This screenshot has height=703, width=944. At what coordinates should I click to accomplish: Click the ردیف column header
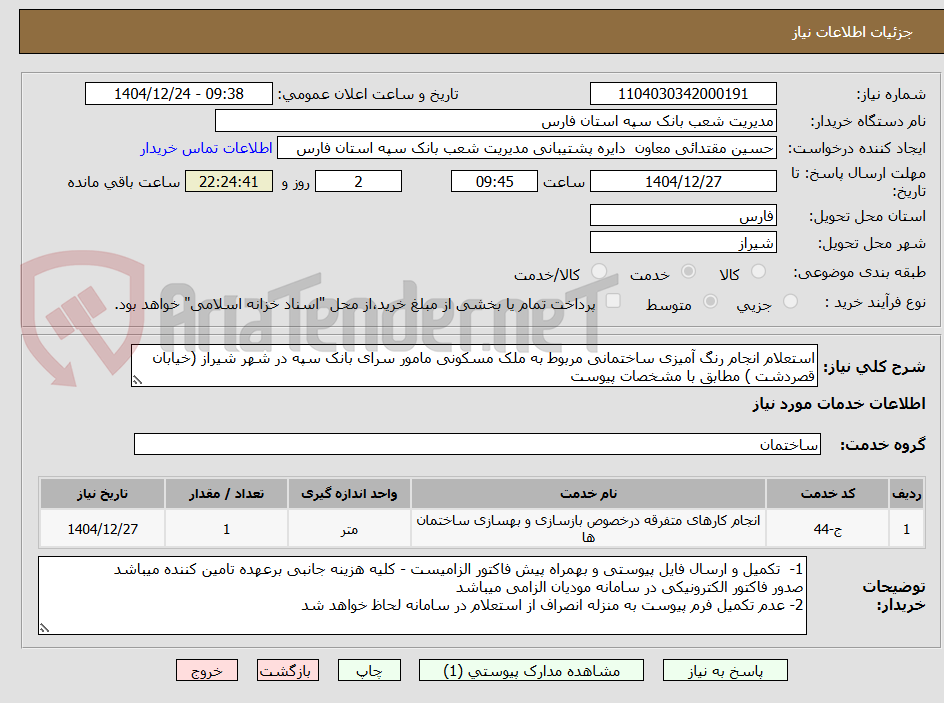click(907, 494)
